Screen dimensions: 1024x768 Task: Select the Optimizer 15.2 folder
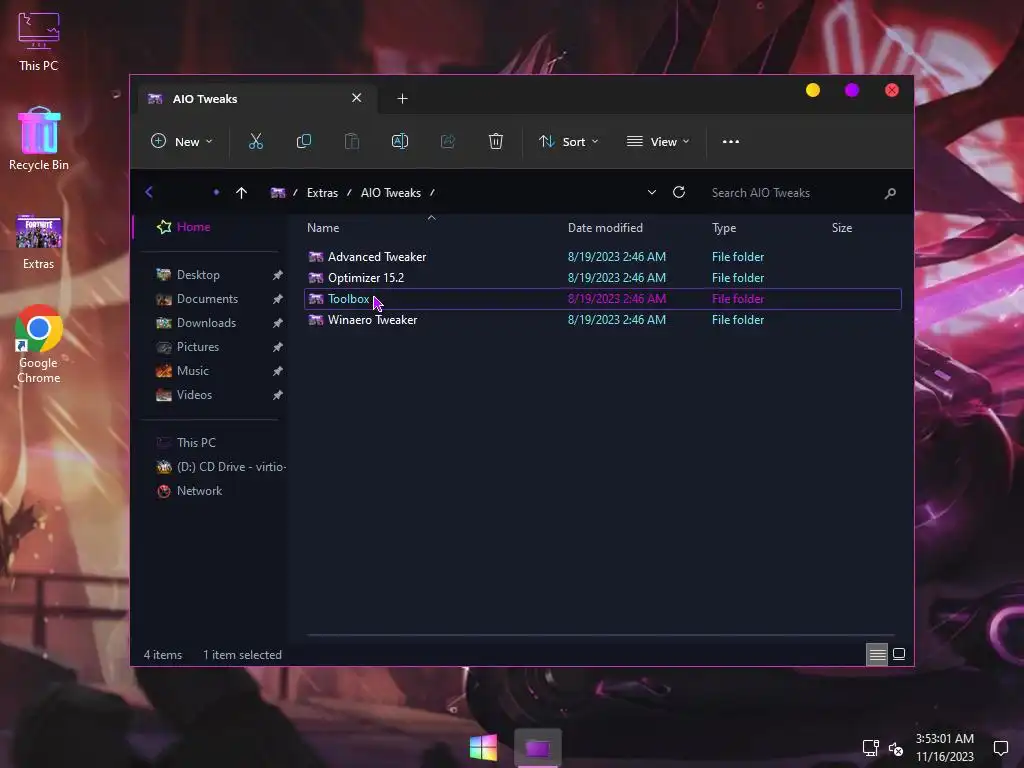tap(603, 278)
